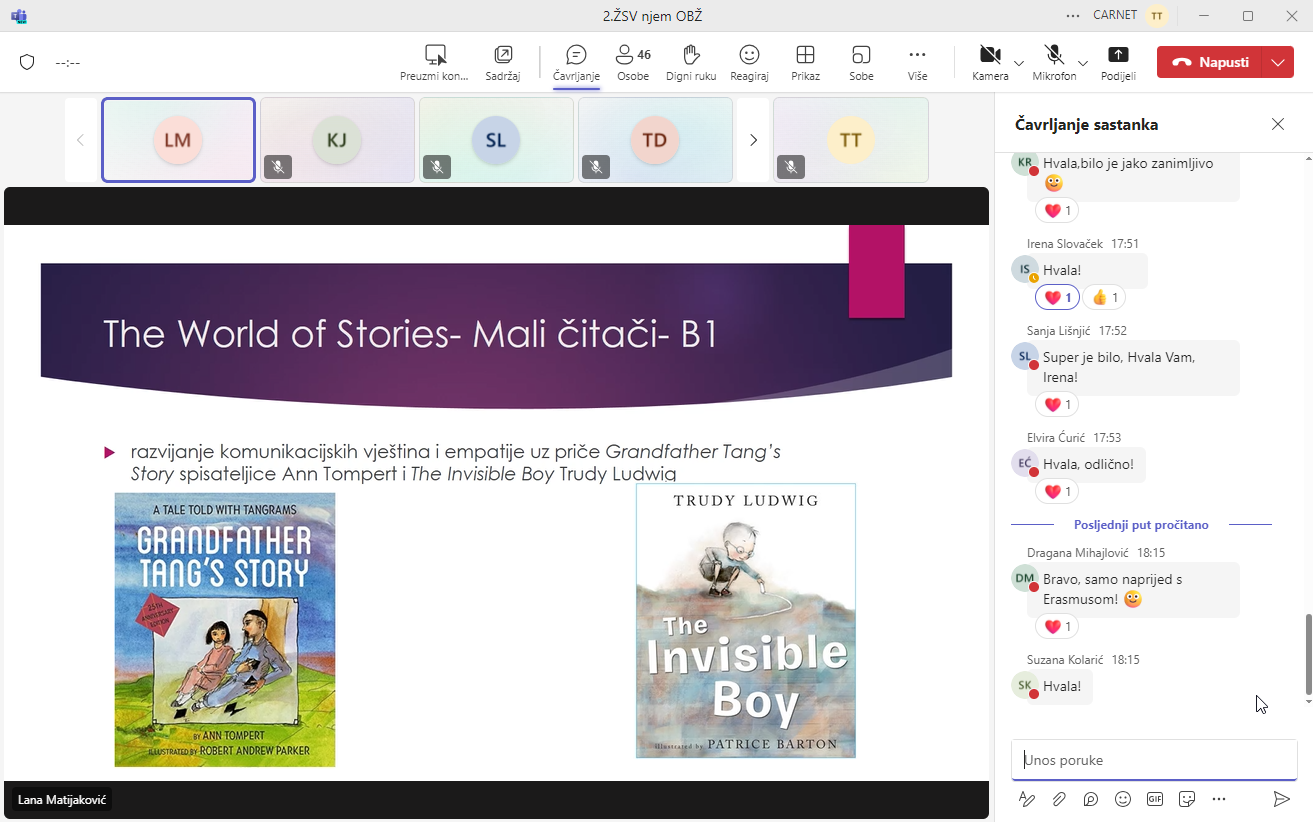Toggle thumbs-up reaction on Irena Slovaček's message
Screen dimensions: 1313x822
tap(1104, 297)
